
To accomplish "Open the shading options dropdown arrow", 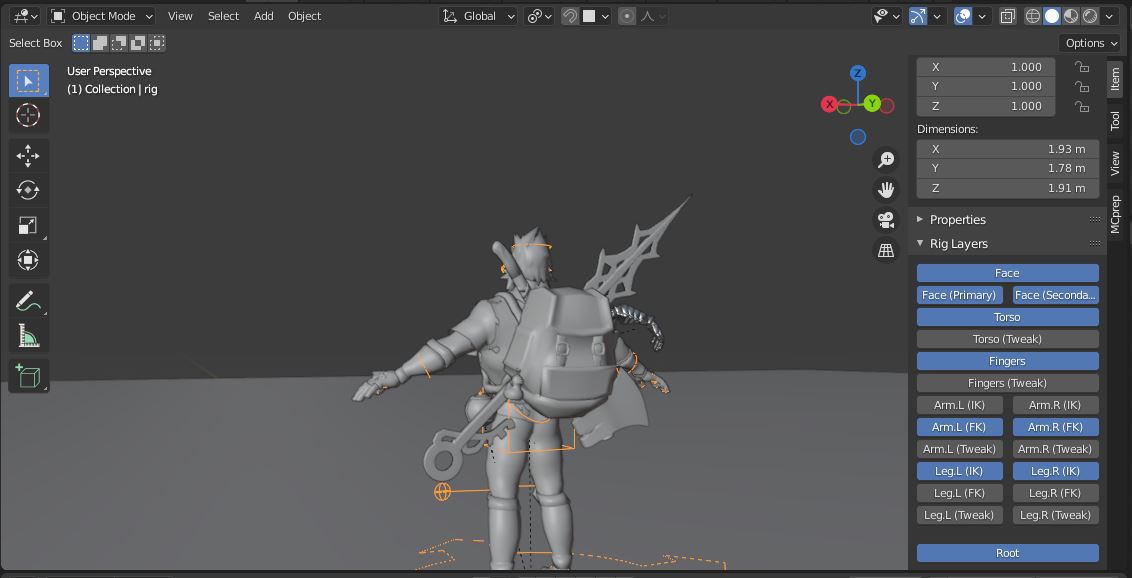I will pos(1110,16).
